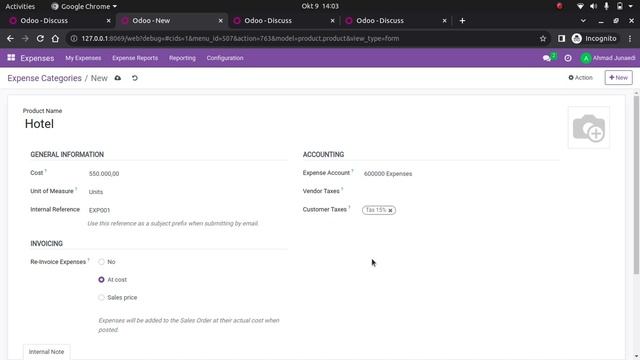Go to the browser home page
640x360 pixels.
coord(55,38)
